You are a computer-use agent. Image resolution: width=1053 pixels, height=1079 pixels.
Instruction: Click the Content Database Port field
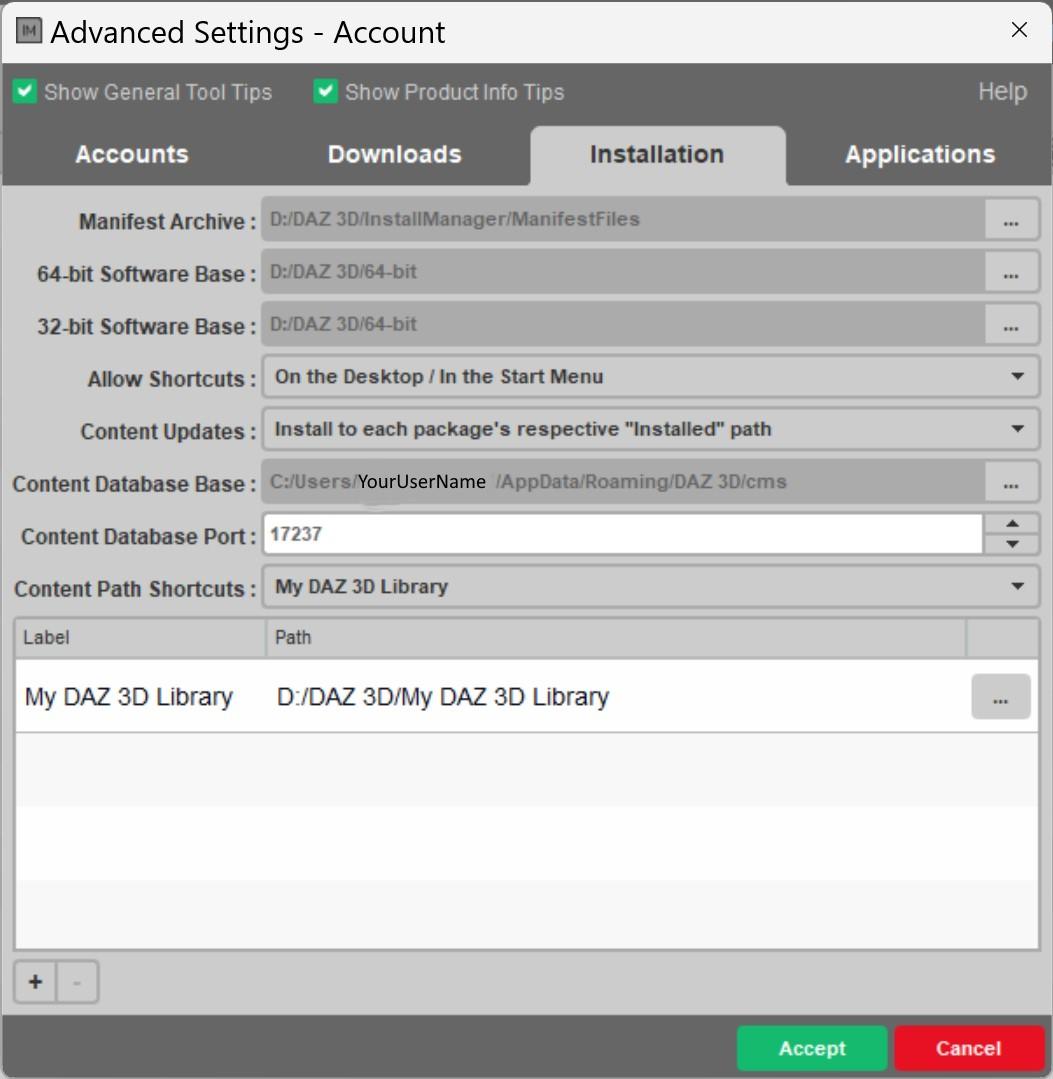[623, 534]
